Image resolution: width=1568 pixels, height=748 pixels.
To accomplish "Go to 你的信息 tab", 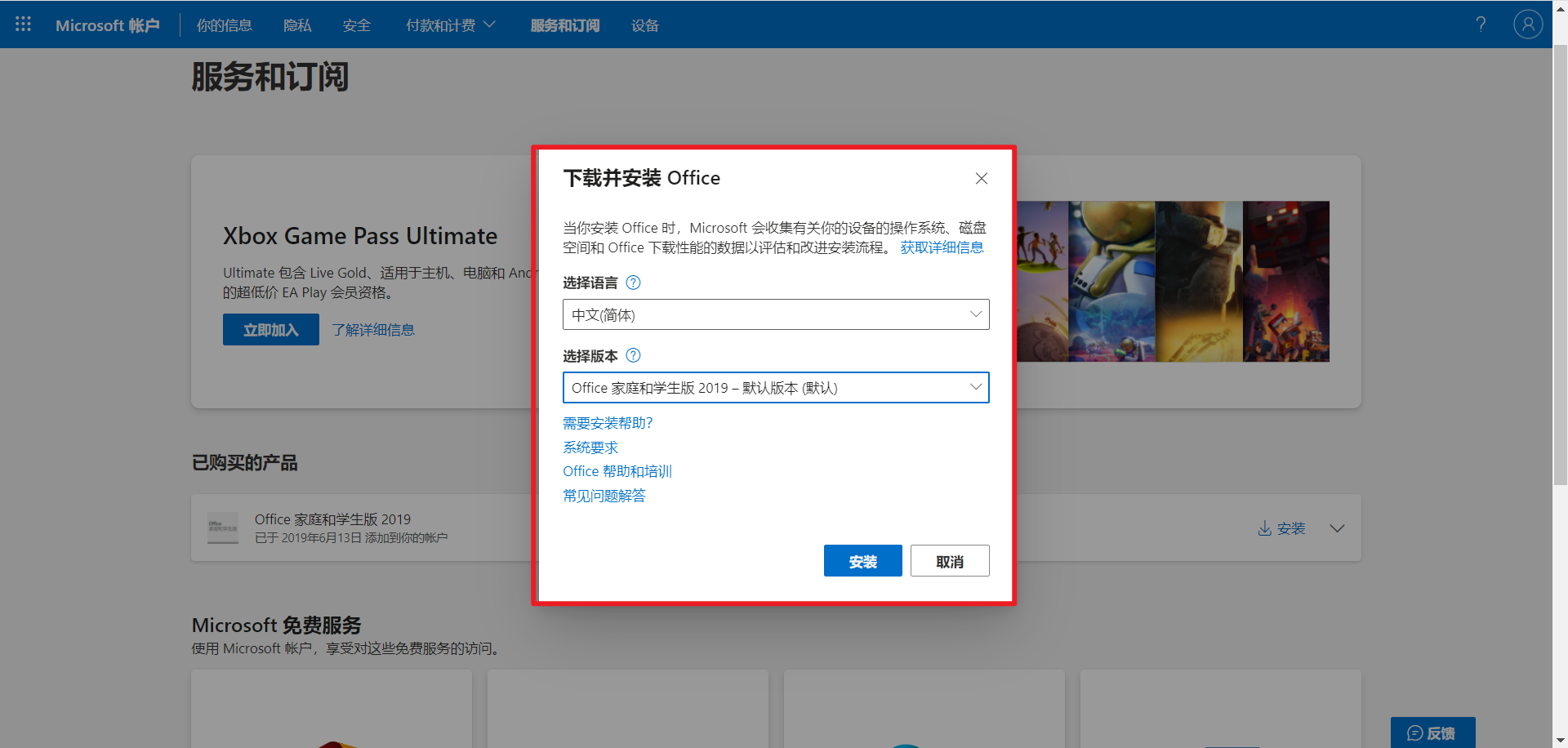I will [x=224, y=25].
